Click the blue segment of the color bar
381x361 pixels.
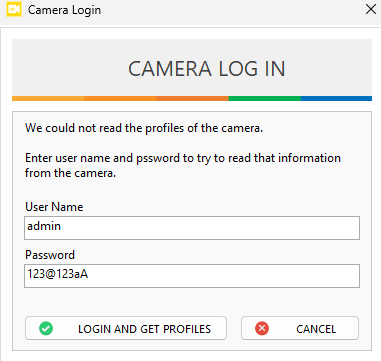(336, 98)
